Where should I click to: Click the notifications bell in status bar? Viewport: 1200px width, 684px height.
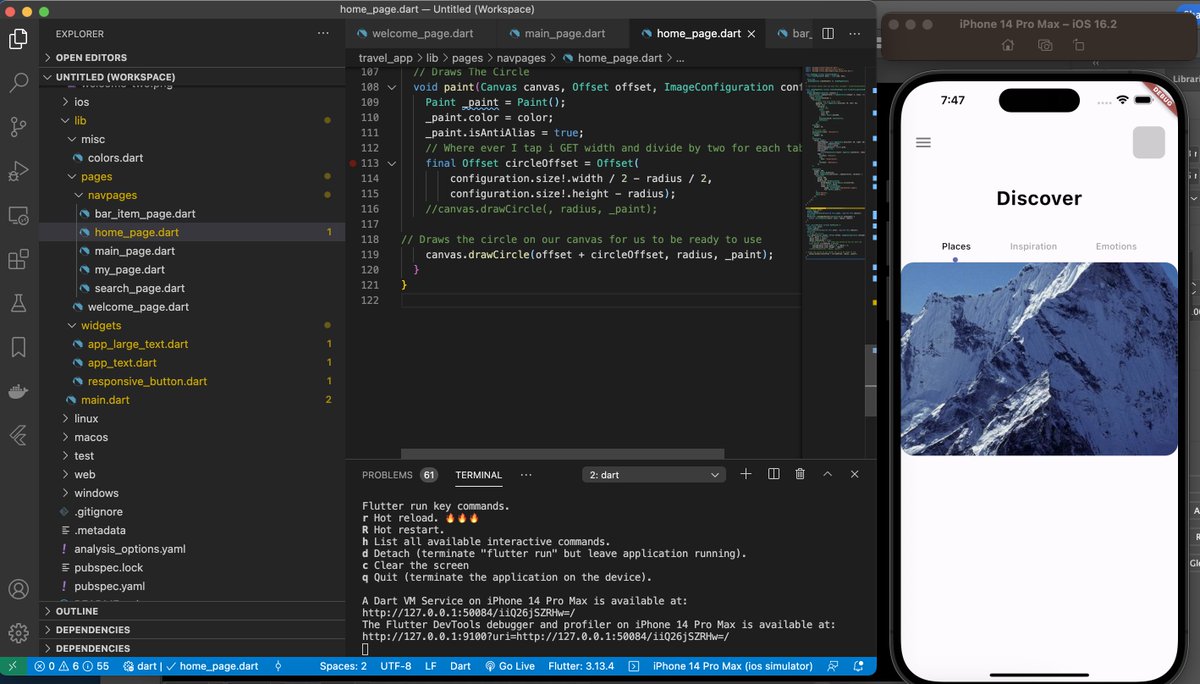pyautogui.click(x=859, y=666)
